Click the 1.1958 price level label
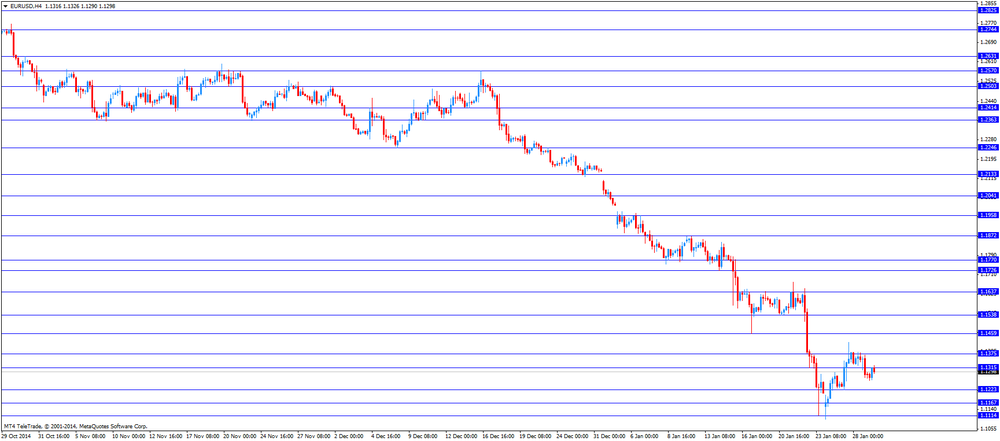The height and width of the screenshot is (441, 1000). (987, 215)
